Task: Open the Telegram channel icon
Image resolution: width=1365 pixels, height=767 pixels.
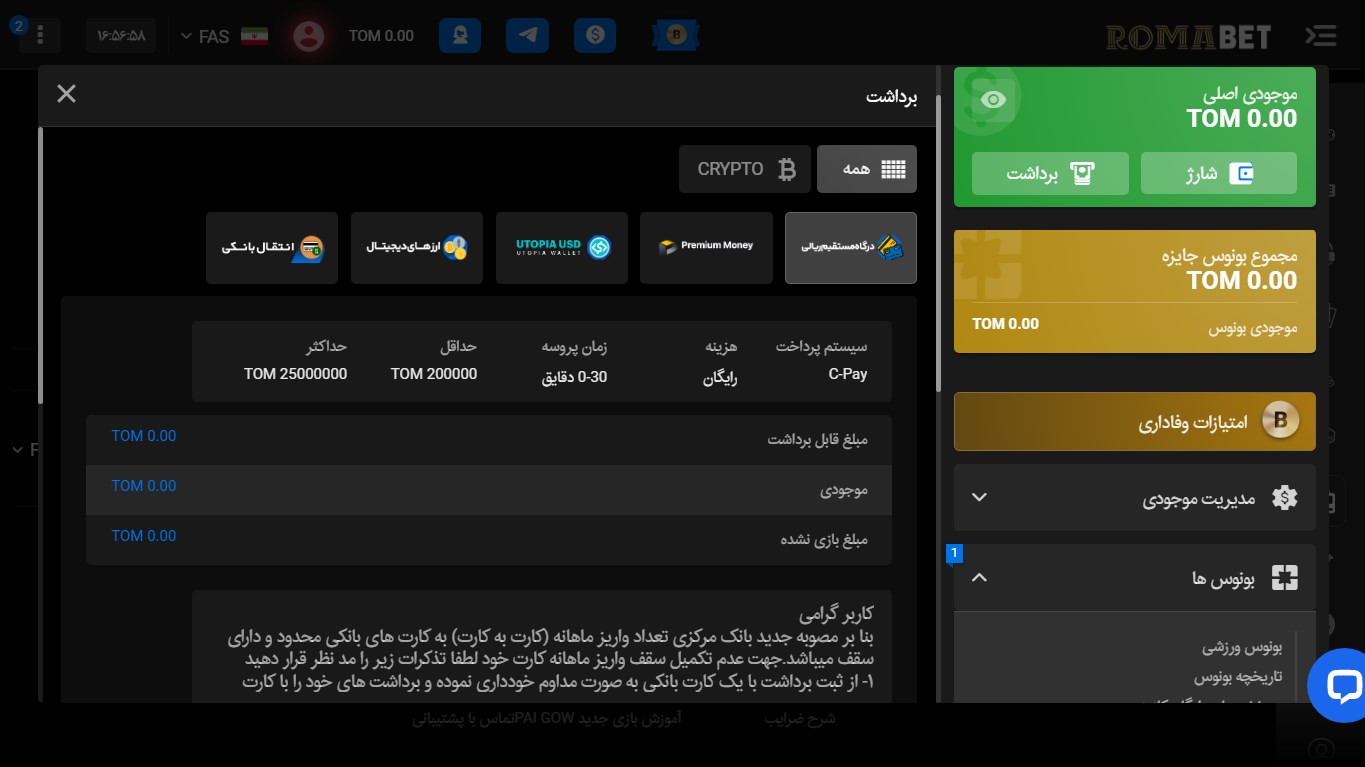Action: 527,35
